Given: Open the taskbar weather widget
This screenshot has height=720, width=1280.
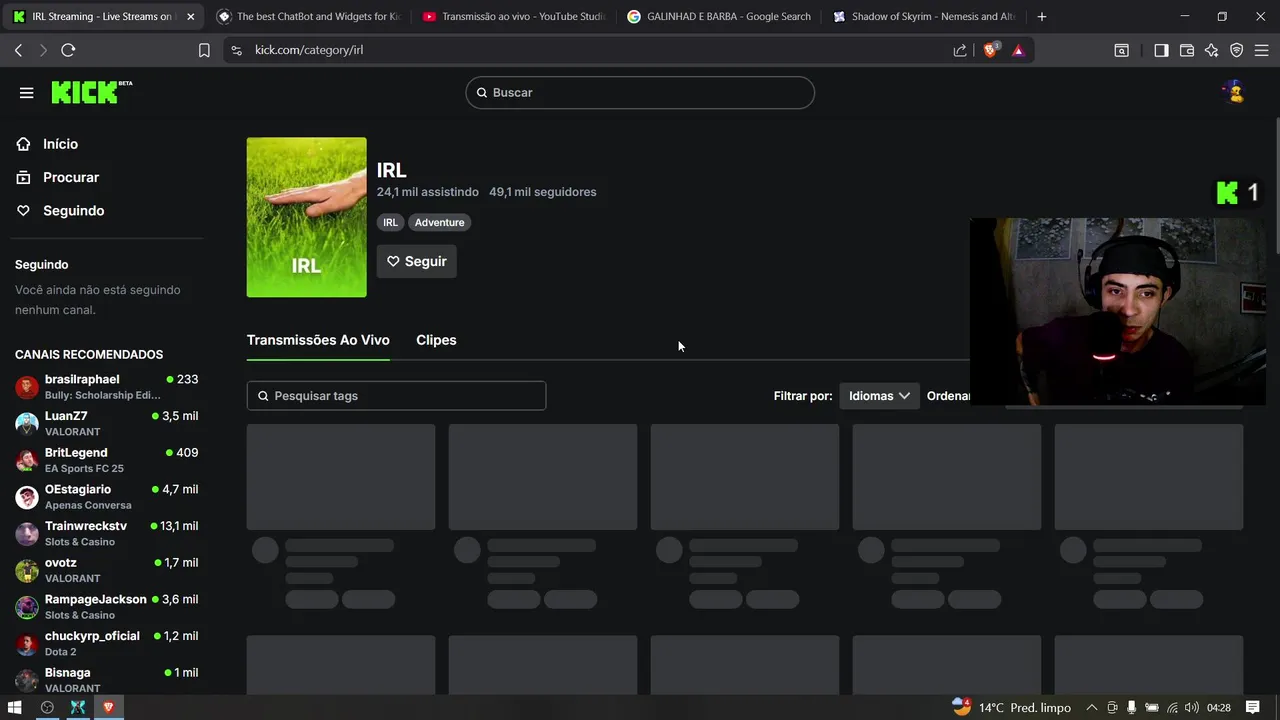Looking at the screenshot, I should (x=1011, y=707).
